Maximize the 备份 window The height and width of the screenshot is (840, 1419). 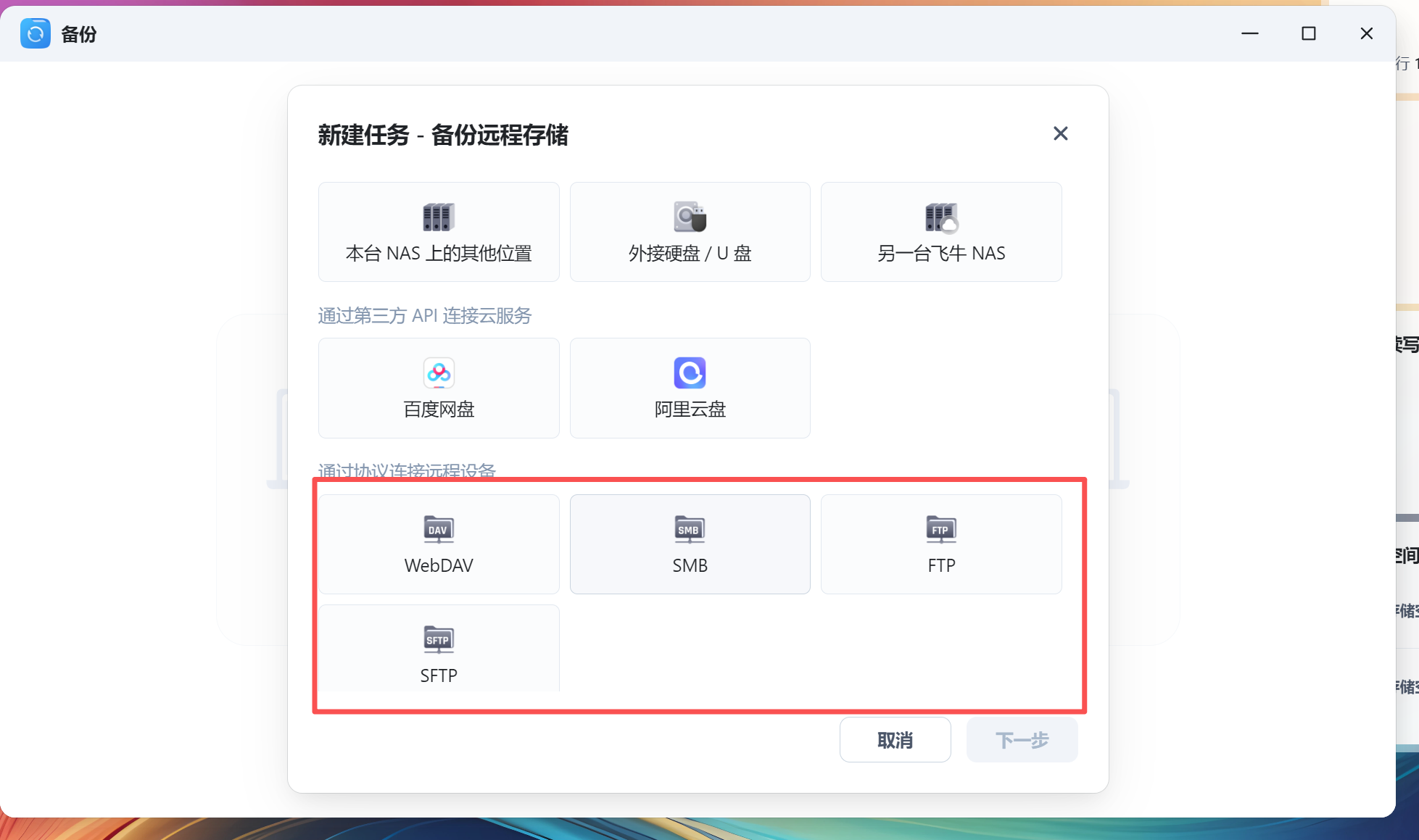(1307, 33)
